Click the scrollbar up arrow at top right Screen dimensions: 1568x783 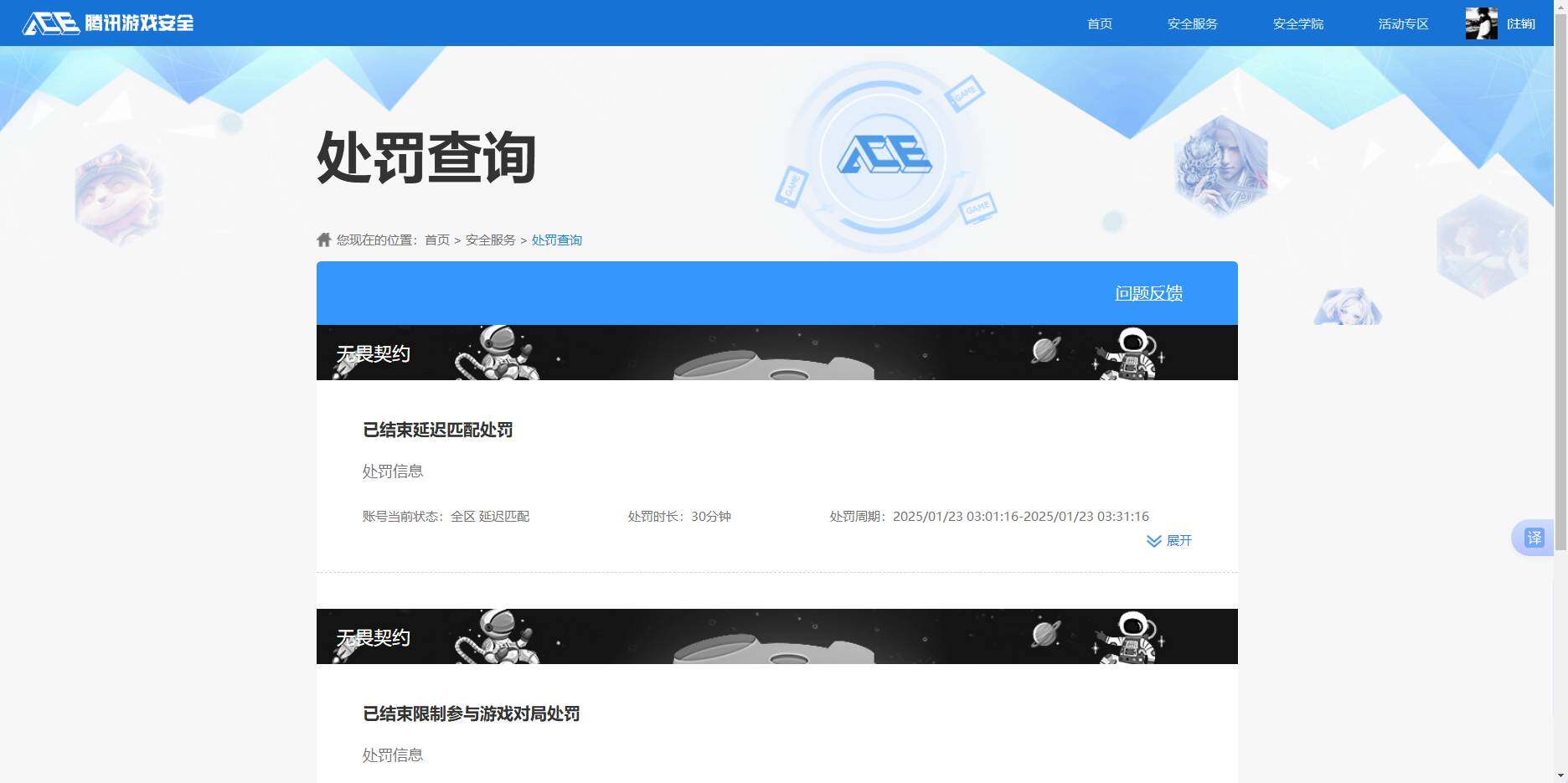1561,6
